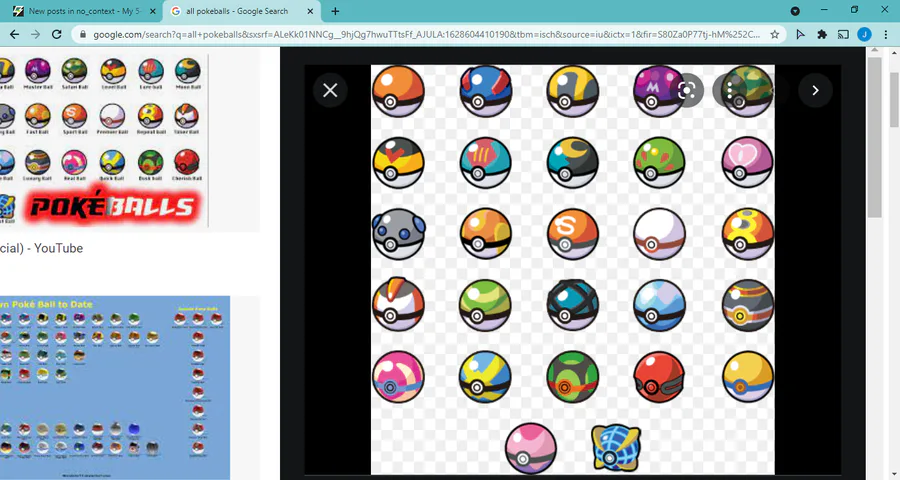Click the browser back arrow
Screen dimensions: 900x480
coord(14,34)
